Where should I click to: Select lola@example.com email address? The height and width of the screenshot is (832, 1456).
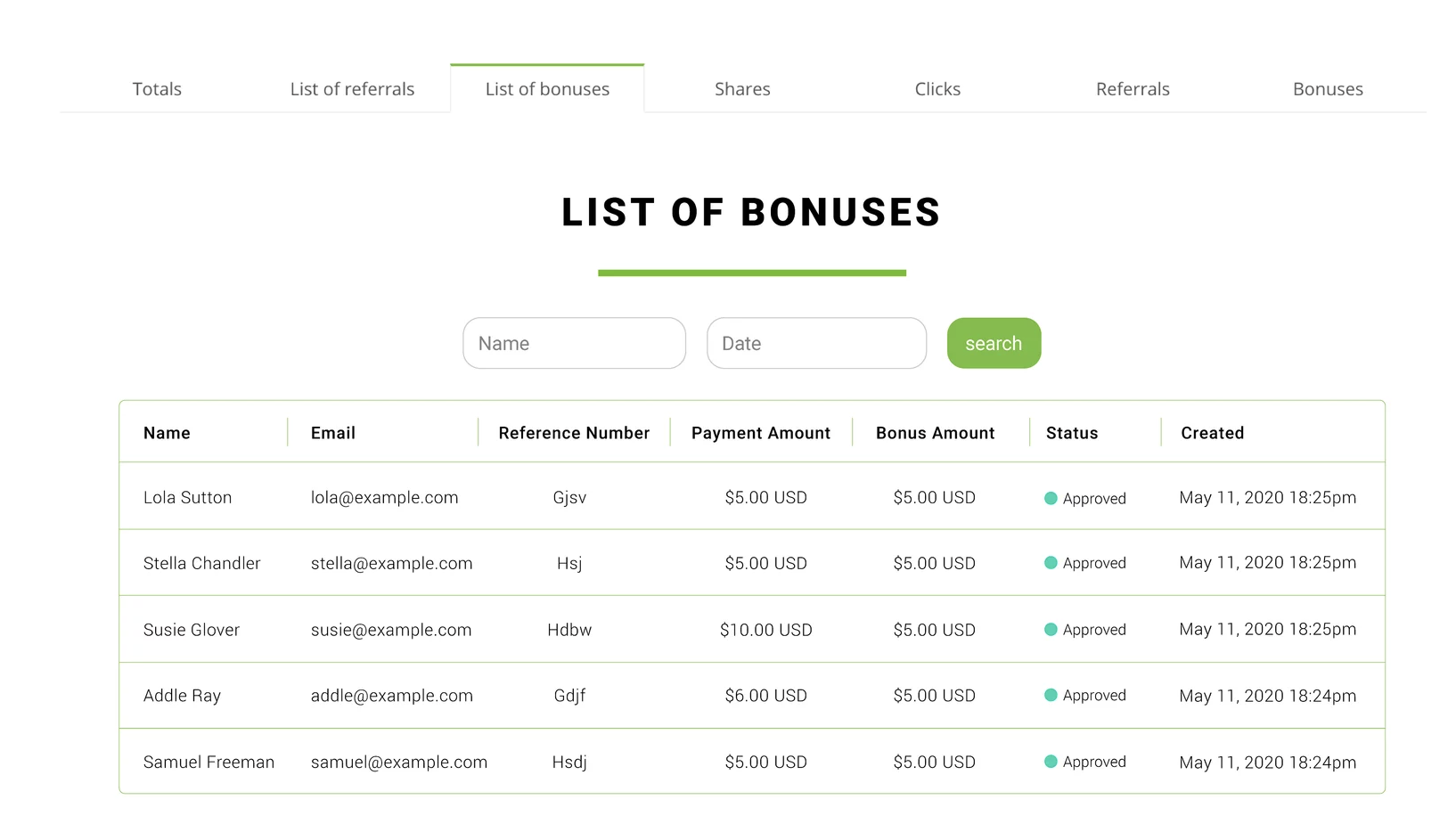384,497
